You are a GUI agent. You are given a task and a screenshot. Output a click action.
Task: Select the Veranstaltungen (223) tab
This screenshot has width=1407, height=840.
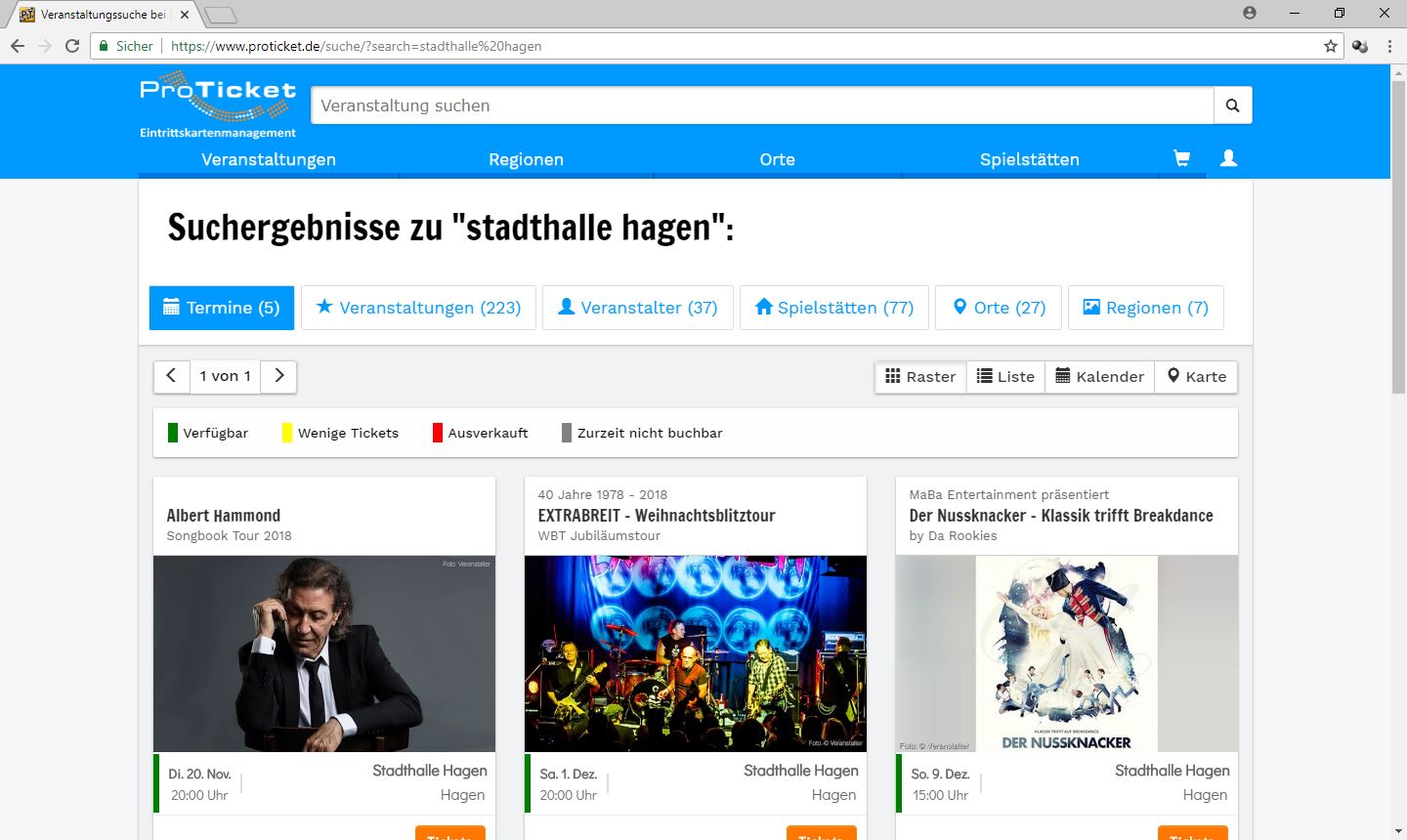click(x=418, y=308)
